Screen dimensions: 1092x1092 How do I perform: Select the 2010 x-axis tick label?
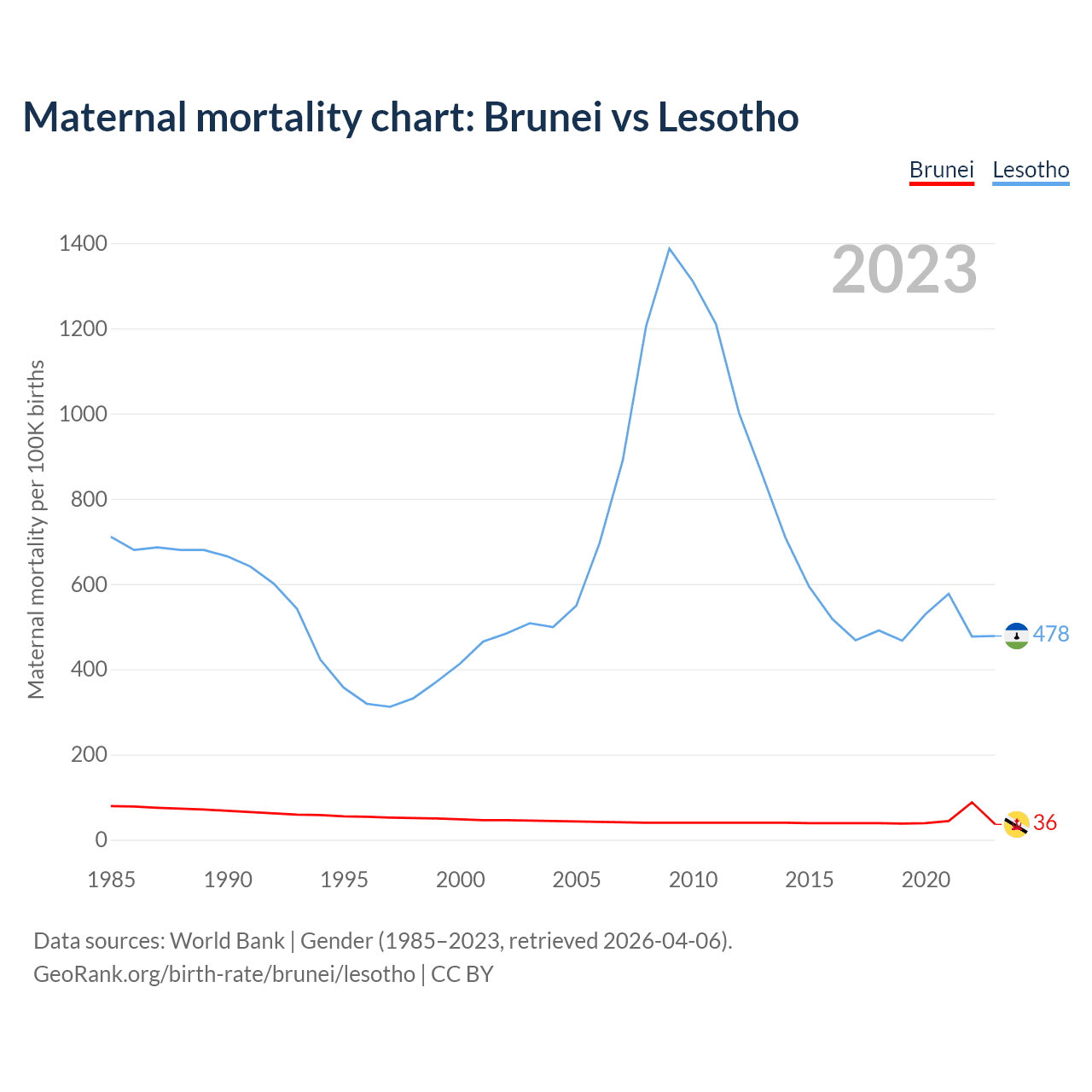(x=693, y=880)
